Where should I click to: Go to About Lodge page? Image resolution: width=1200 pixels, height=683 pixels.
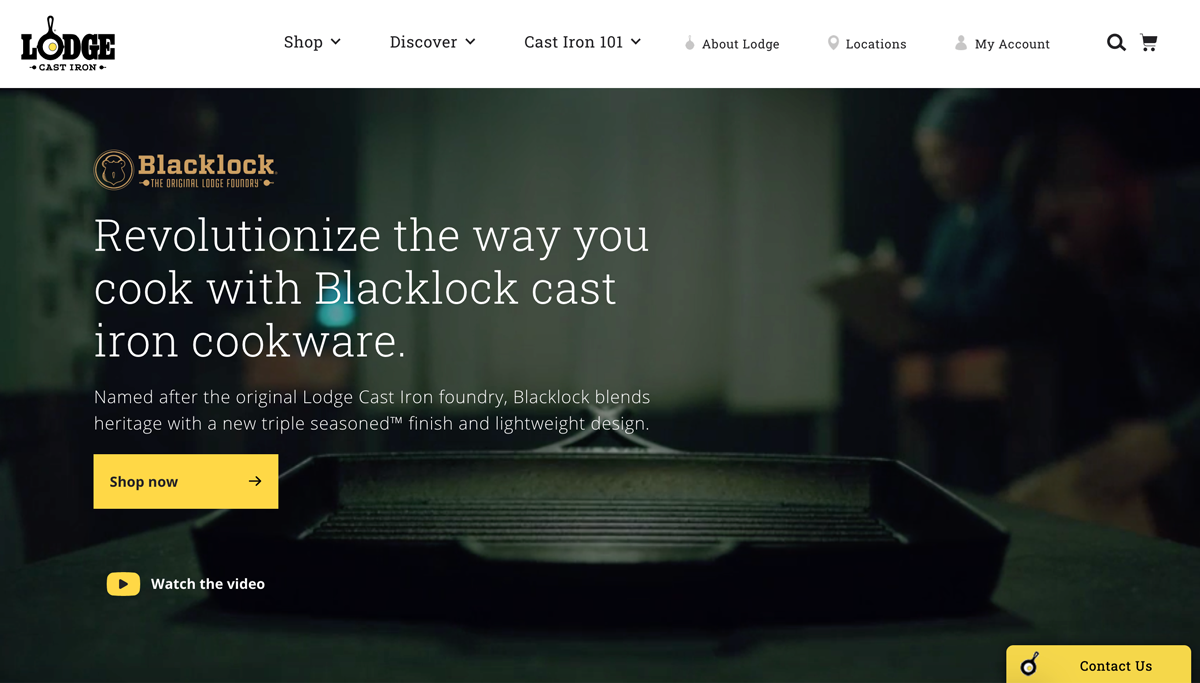coord(740,44)
